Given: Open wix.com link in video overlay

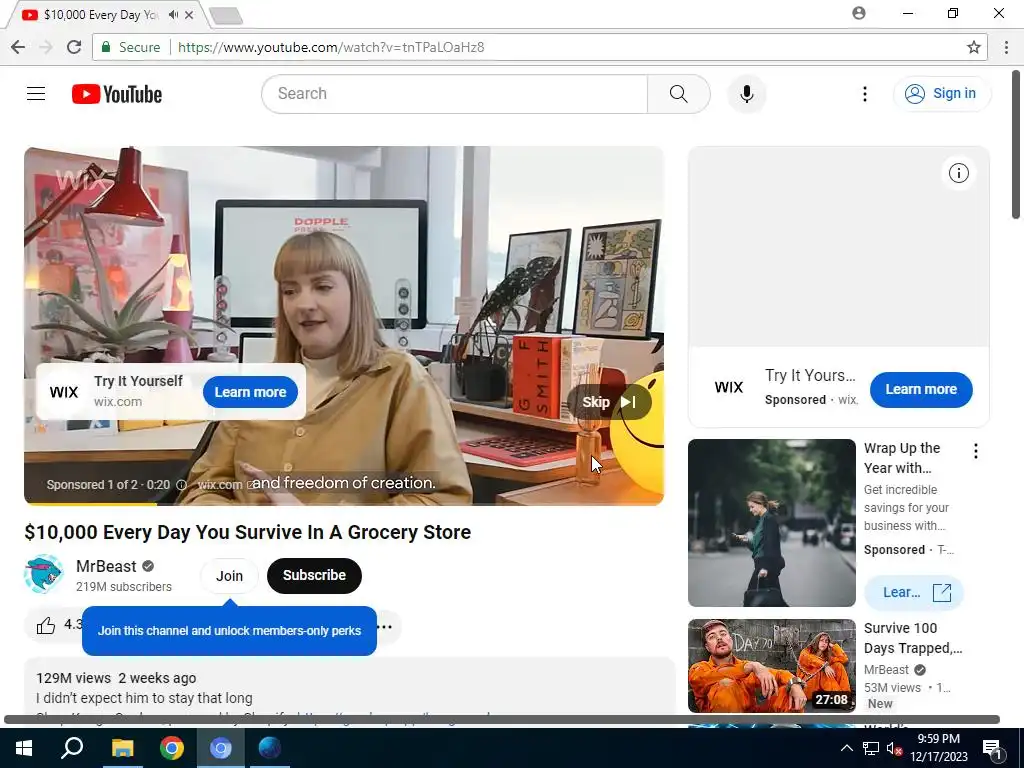Looking at the screenshot, I should point(225,485).
